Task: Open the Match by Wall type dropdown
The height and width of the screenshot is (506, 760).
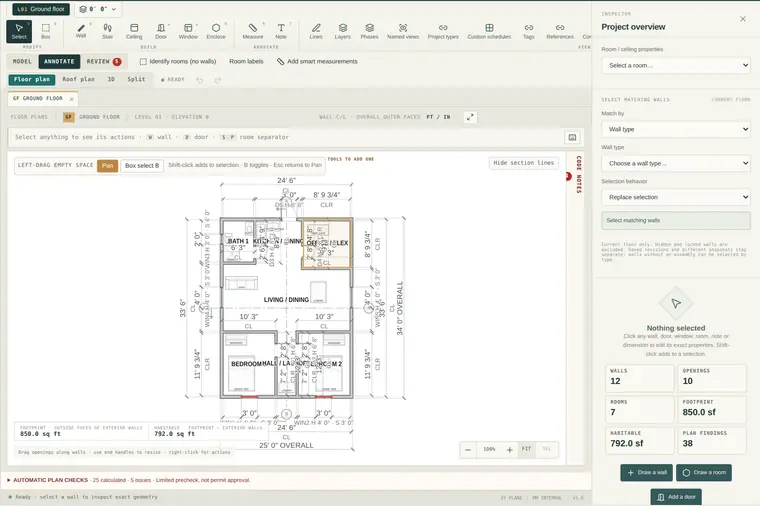Action: coord(676,129)
